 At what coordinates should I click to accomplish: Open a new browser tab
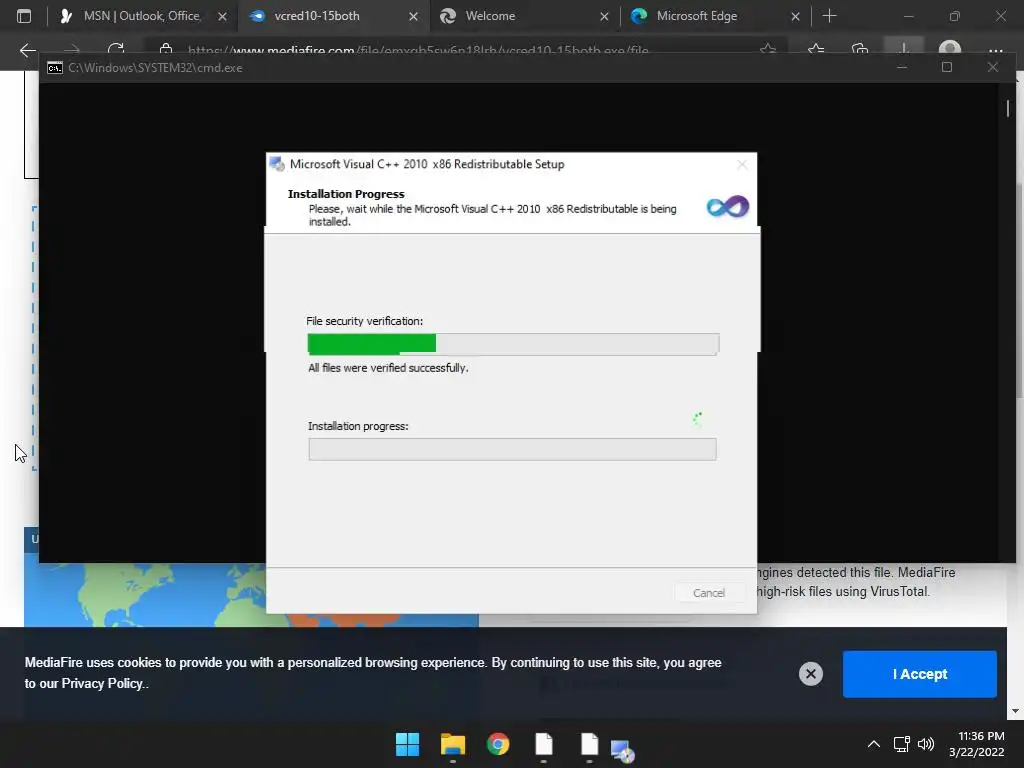[829, 16]
